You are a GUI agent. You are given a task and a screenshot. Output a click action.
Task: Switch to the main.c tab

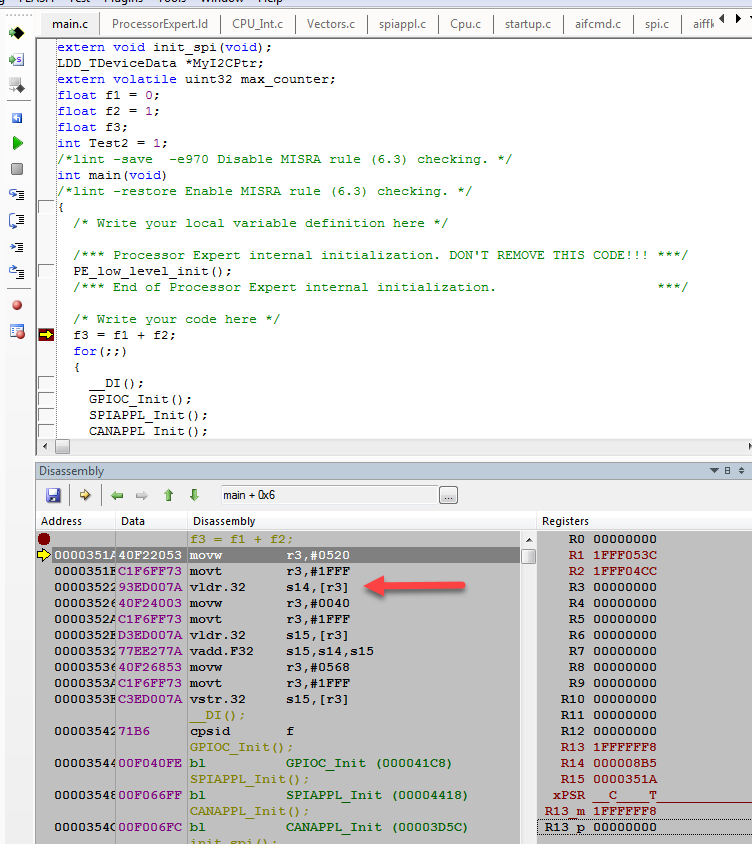tap(70, 24)
